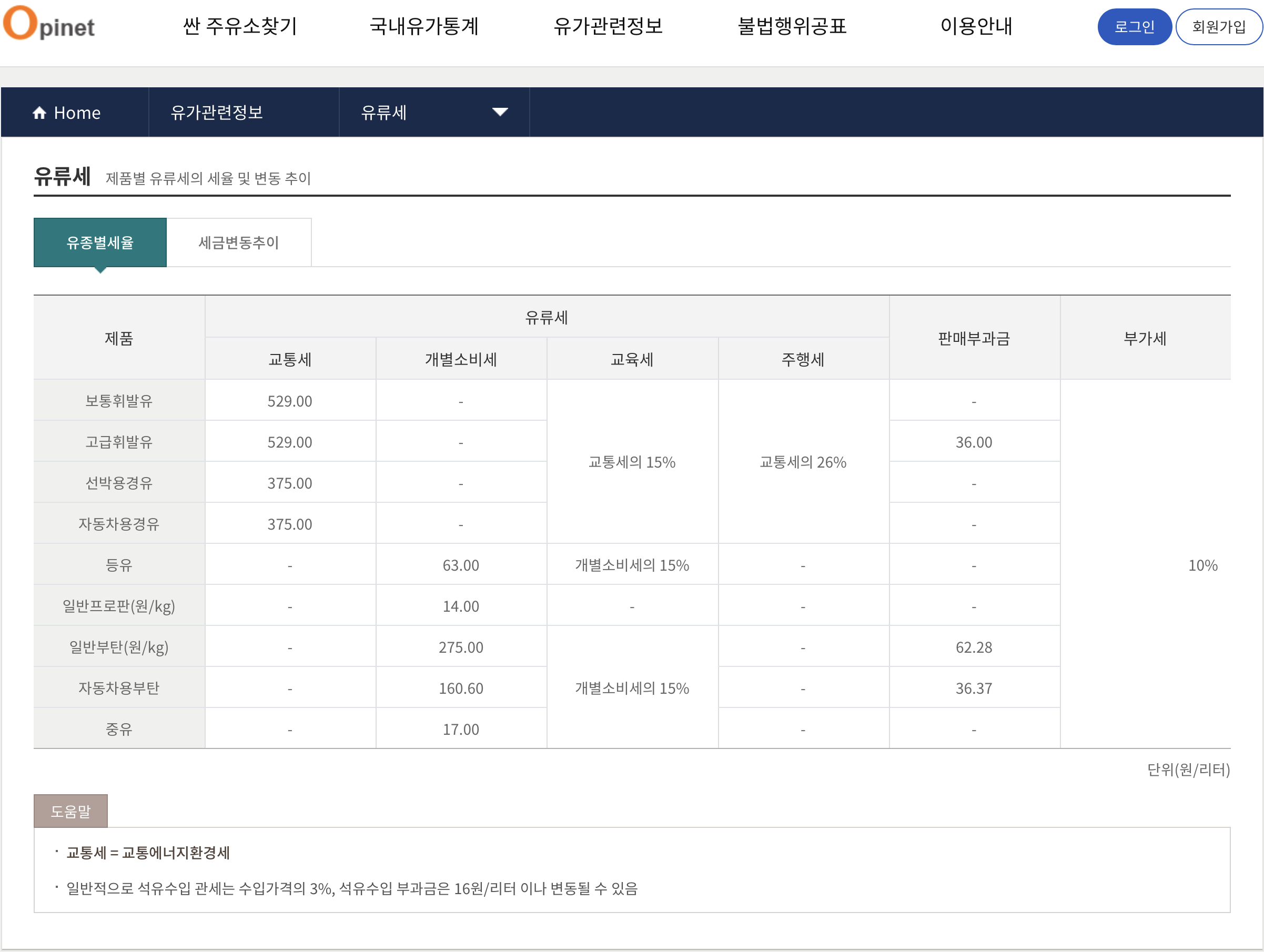Open 이용안내 menu
Viewport: 1264px width, 952px height.
(x=975, y=26)
